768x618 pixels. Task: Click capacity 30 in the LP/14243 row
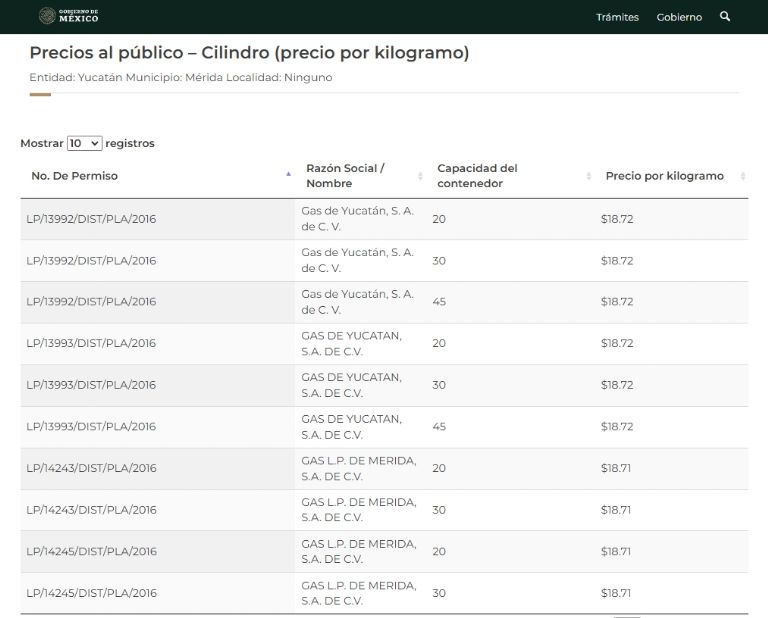pyautogui.click(x=439, y=510)
